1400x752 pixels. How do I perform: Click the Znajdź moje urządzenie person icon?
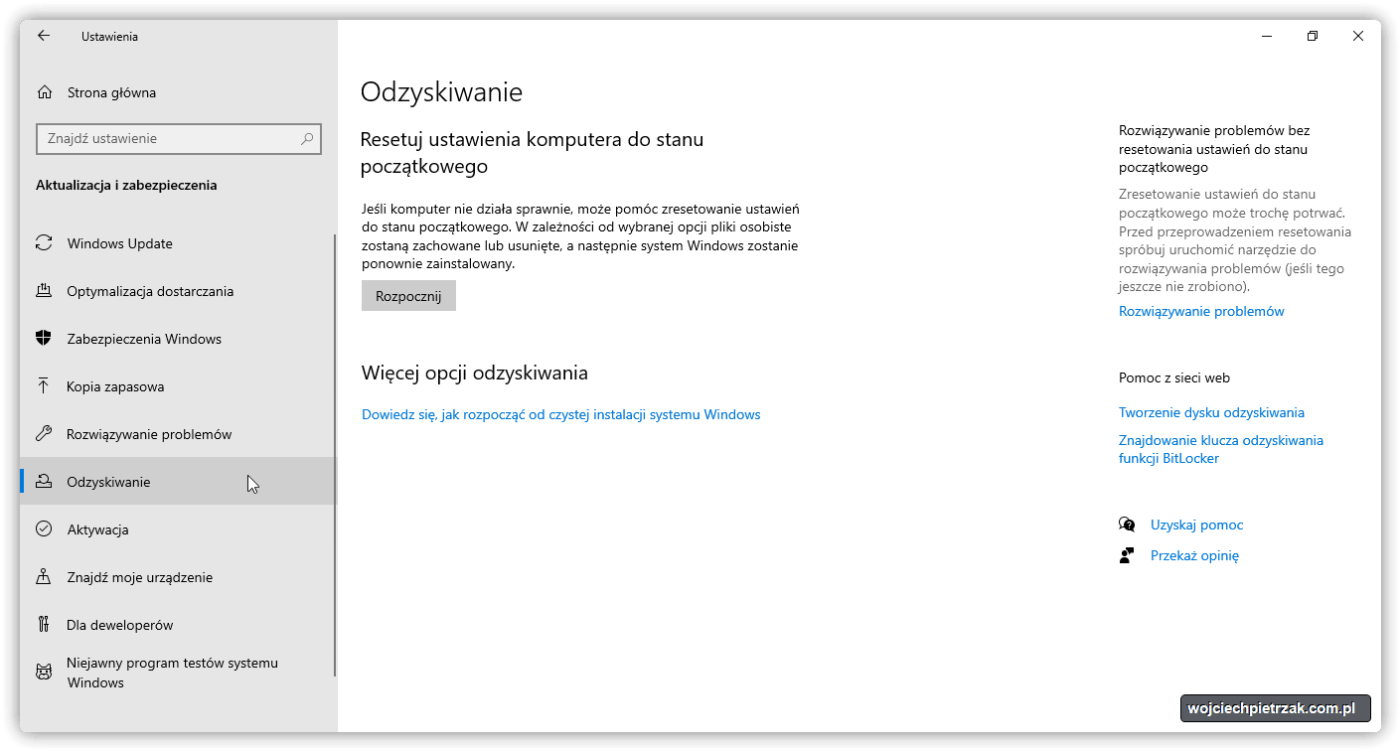[44, 577]
